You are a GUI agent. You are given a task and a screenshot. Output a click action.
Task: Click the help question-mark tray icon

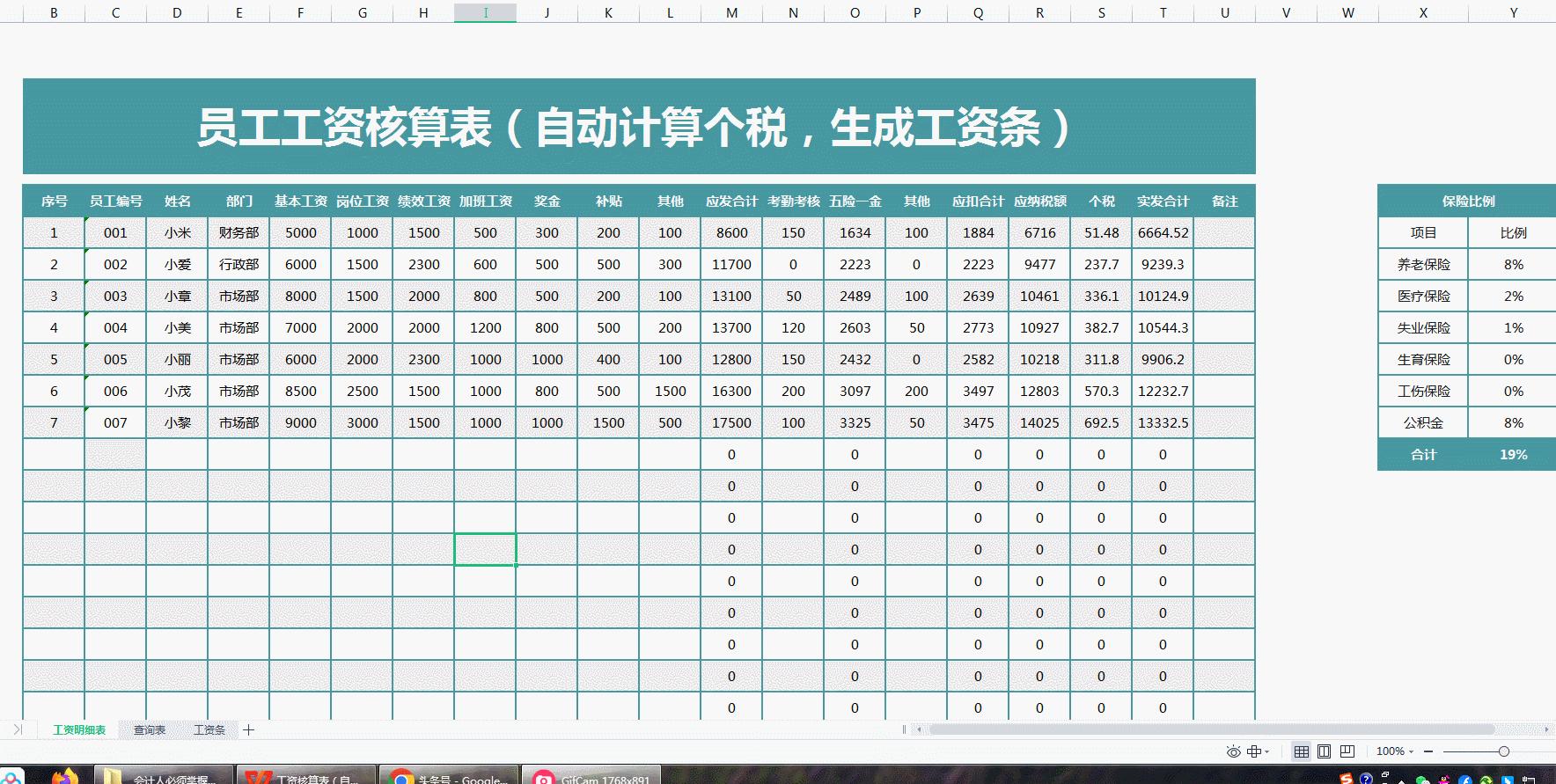[x=1366, y=779]
